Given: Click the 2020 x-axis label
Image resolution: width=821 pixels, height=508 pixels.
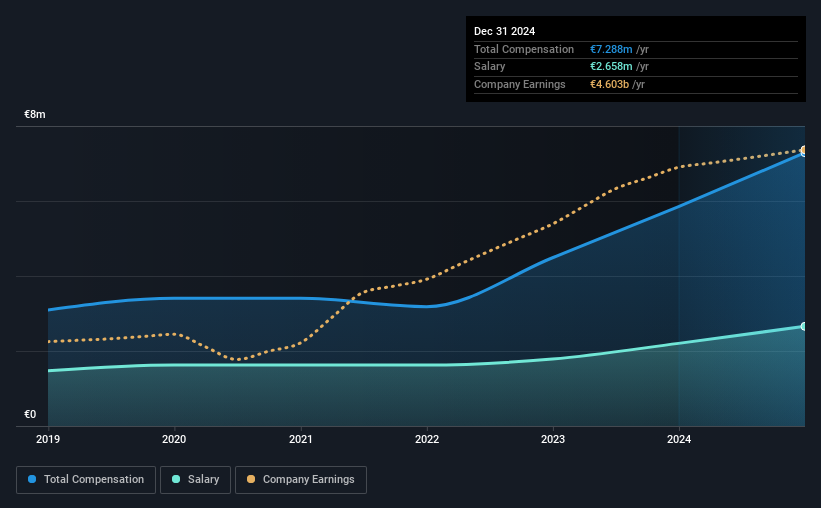Looking at the screenshot, I should tap(174, 439).
